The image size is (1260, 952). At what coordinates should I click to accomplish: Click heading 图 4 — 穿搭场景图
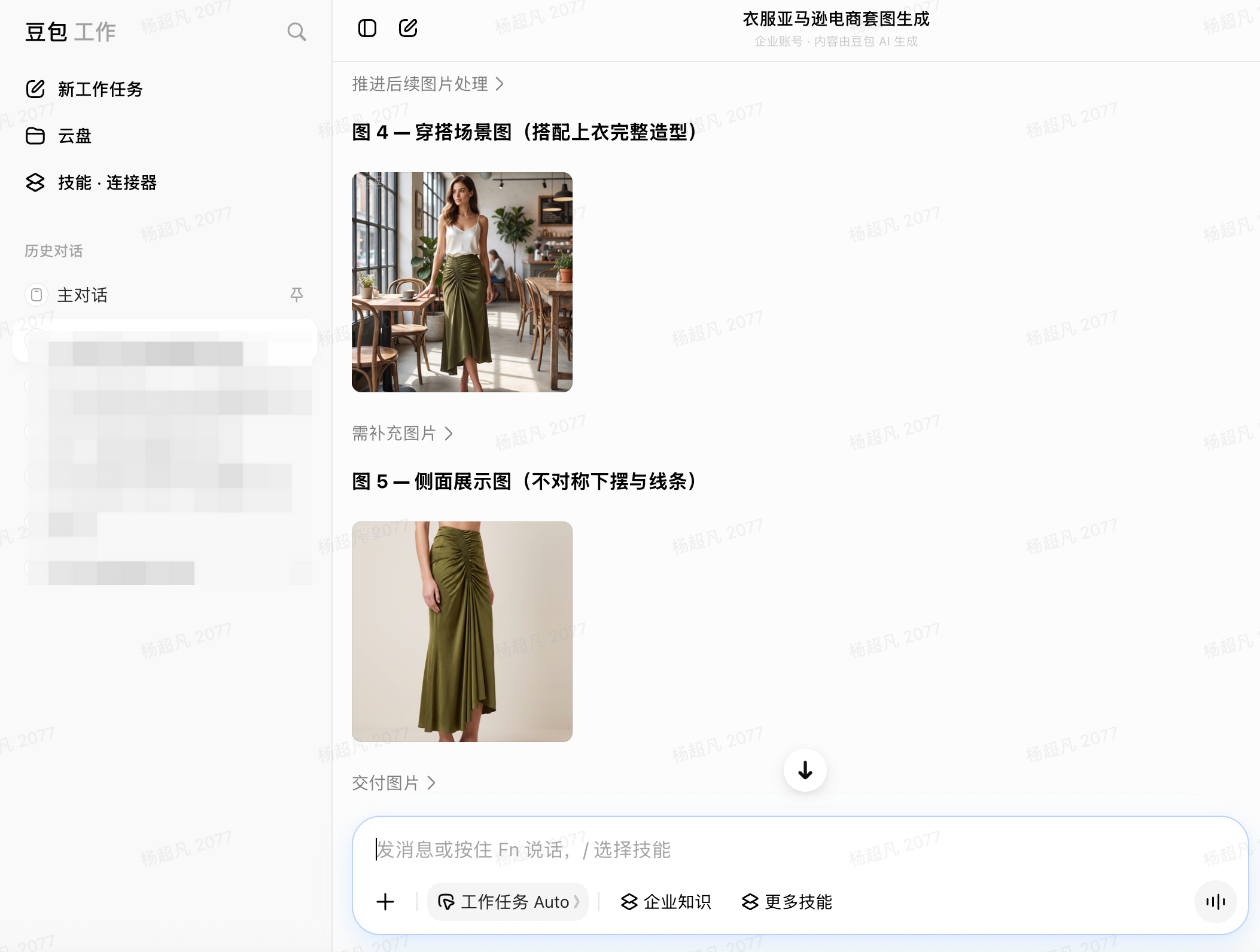[525, 132]
